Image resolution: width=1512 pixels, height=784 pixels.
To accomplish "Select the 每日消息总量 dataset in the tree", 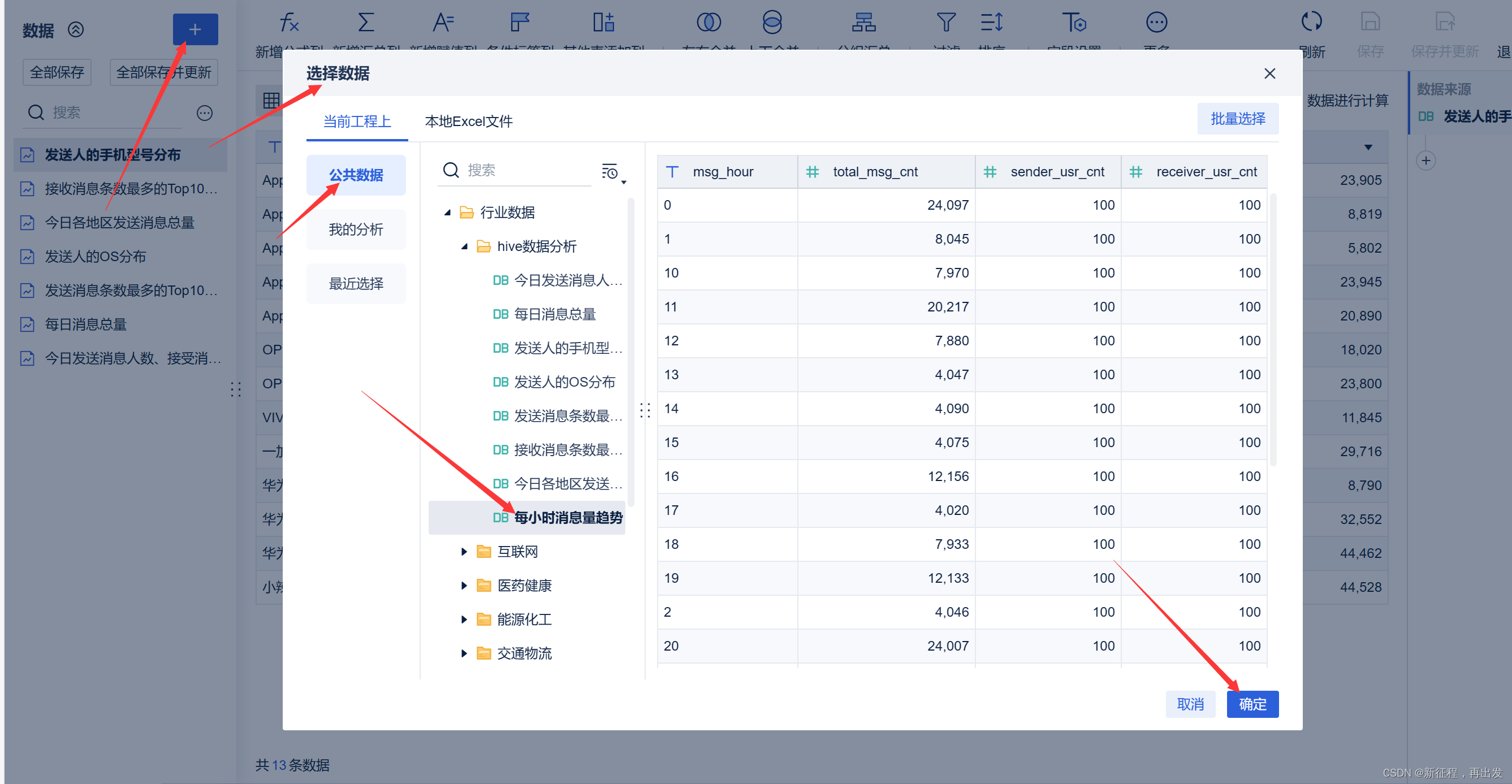I will click(x=526, y=314).
